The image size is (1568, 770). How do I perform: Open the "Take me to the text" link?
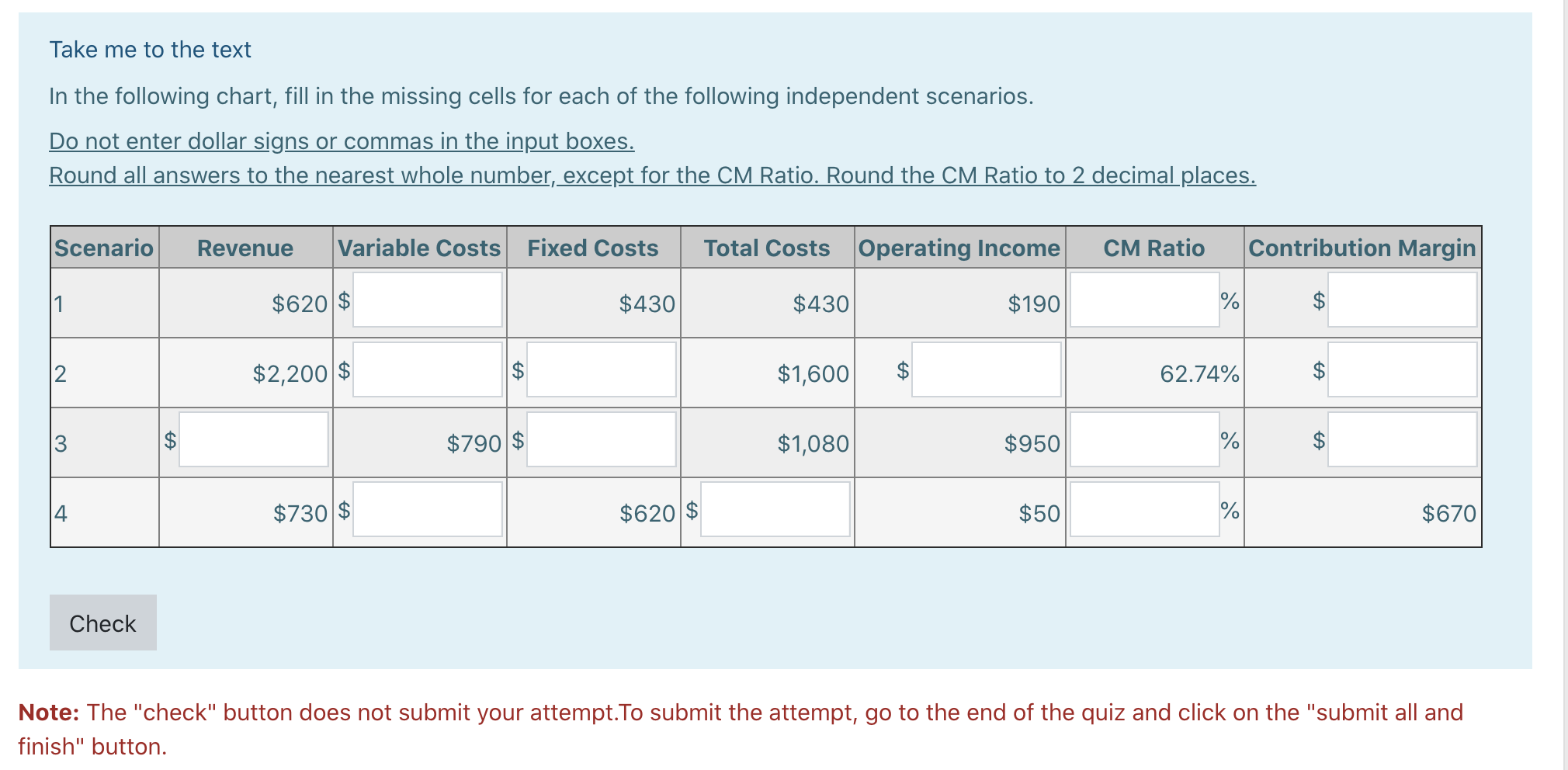point(150,49)
